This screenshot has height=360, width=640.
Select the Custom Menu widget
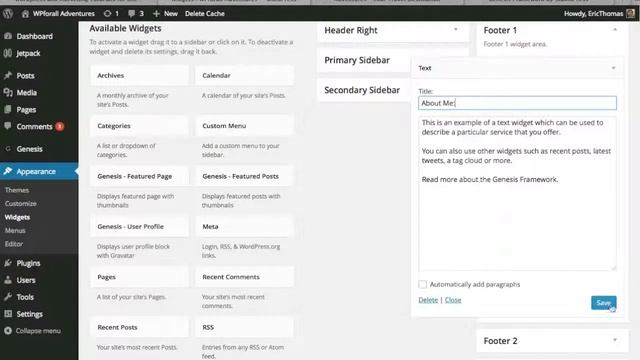point(244,126)
